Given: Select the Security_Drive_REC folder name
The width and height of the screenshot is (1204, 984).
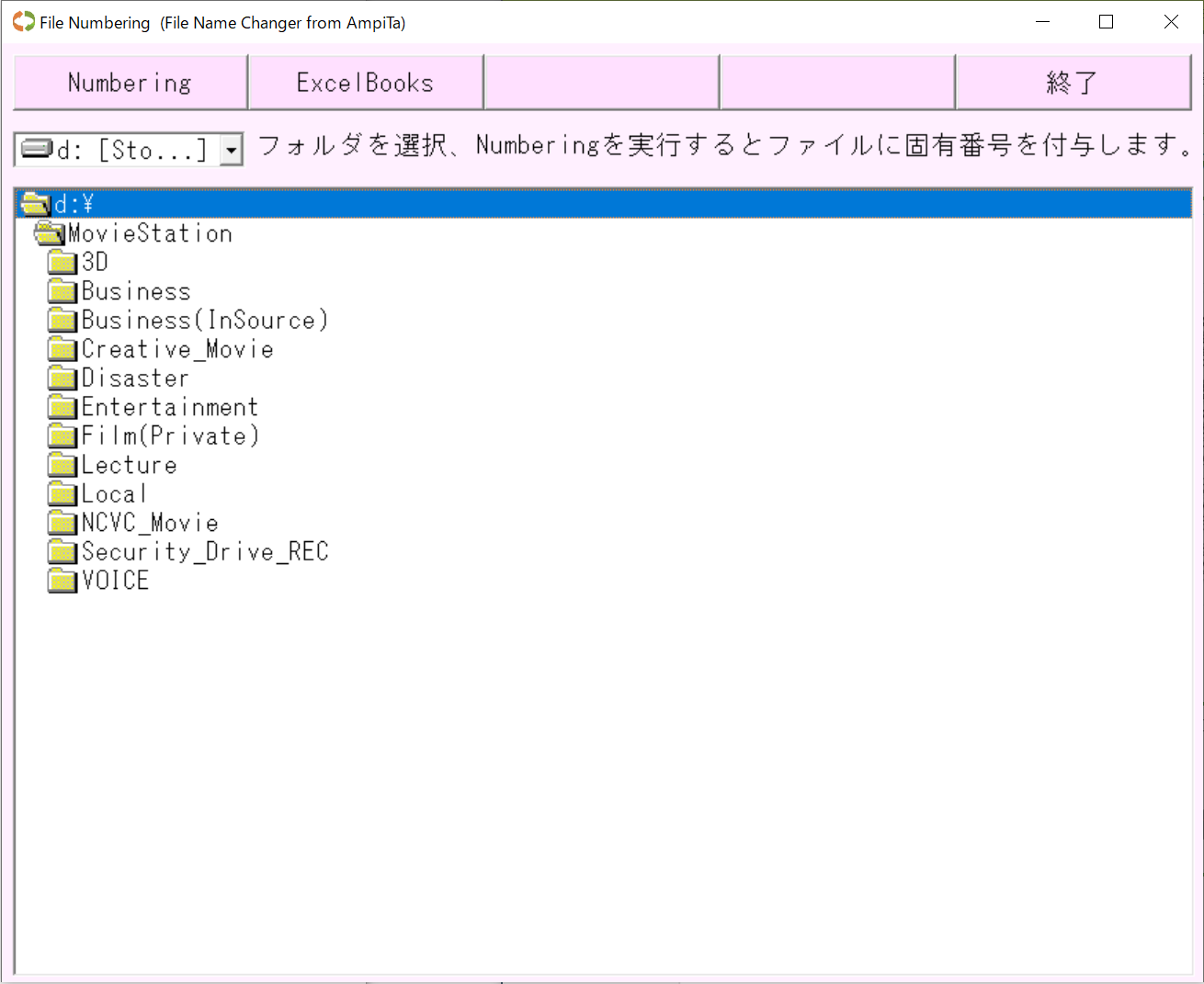Looking at the screenshot, I should (x=205, y=551).
